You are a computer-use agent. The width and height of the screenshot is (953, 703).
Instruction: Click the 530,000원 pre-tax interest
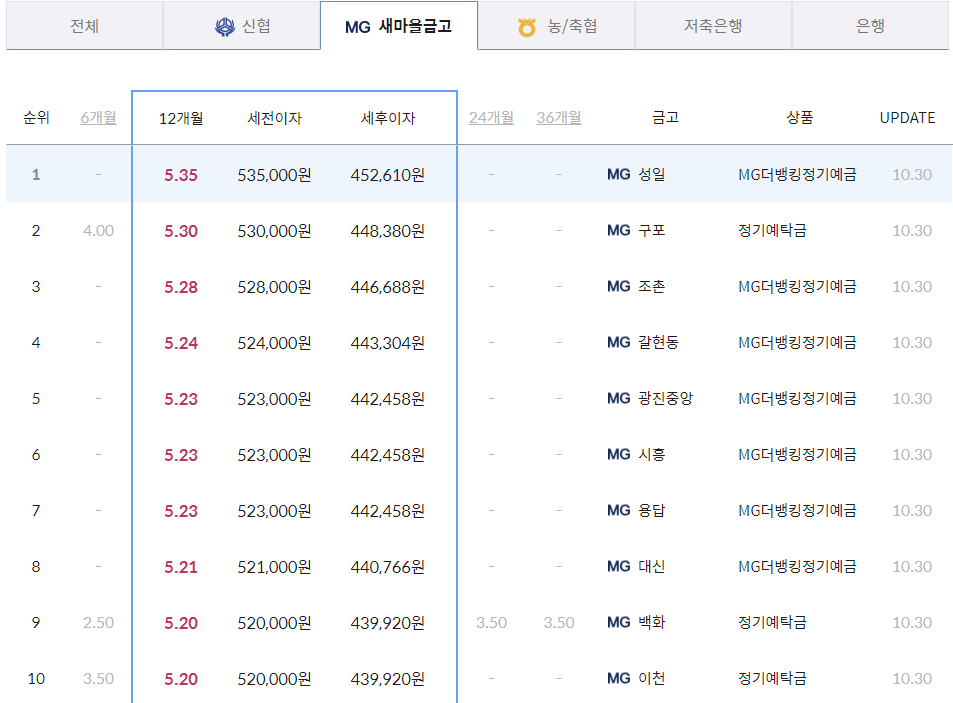274,231
